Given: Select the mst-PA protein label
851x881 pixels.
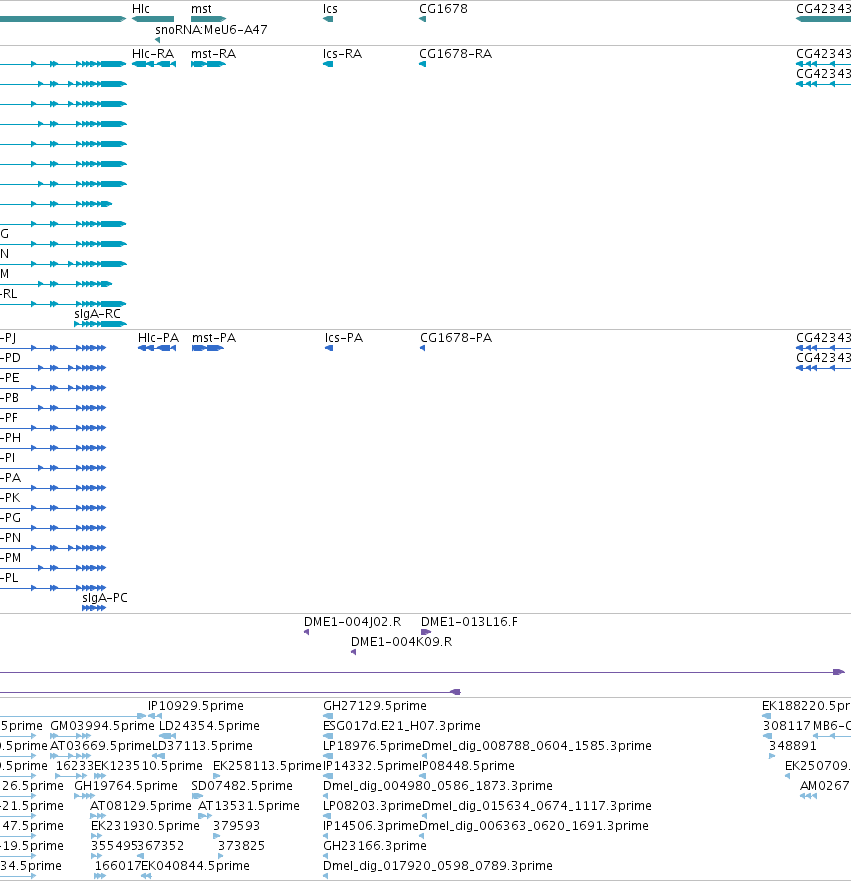Looking at the screenshot, I should coord(214,338).
